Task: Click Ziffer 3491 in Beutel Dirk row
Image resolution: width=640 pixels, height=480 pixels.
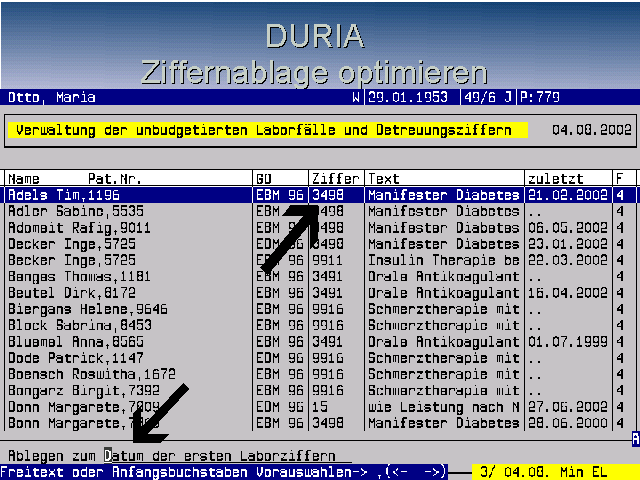Action: click(x=327, y=293)
